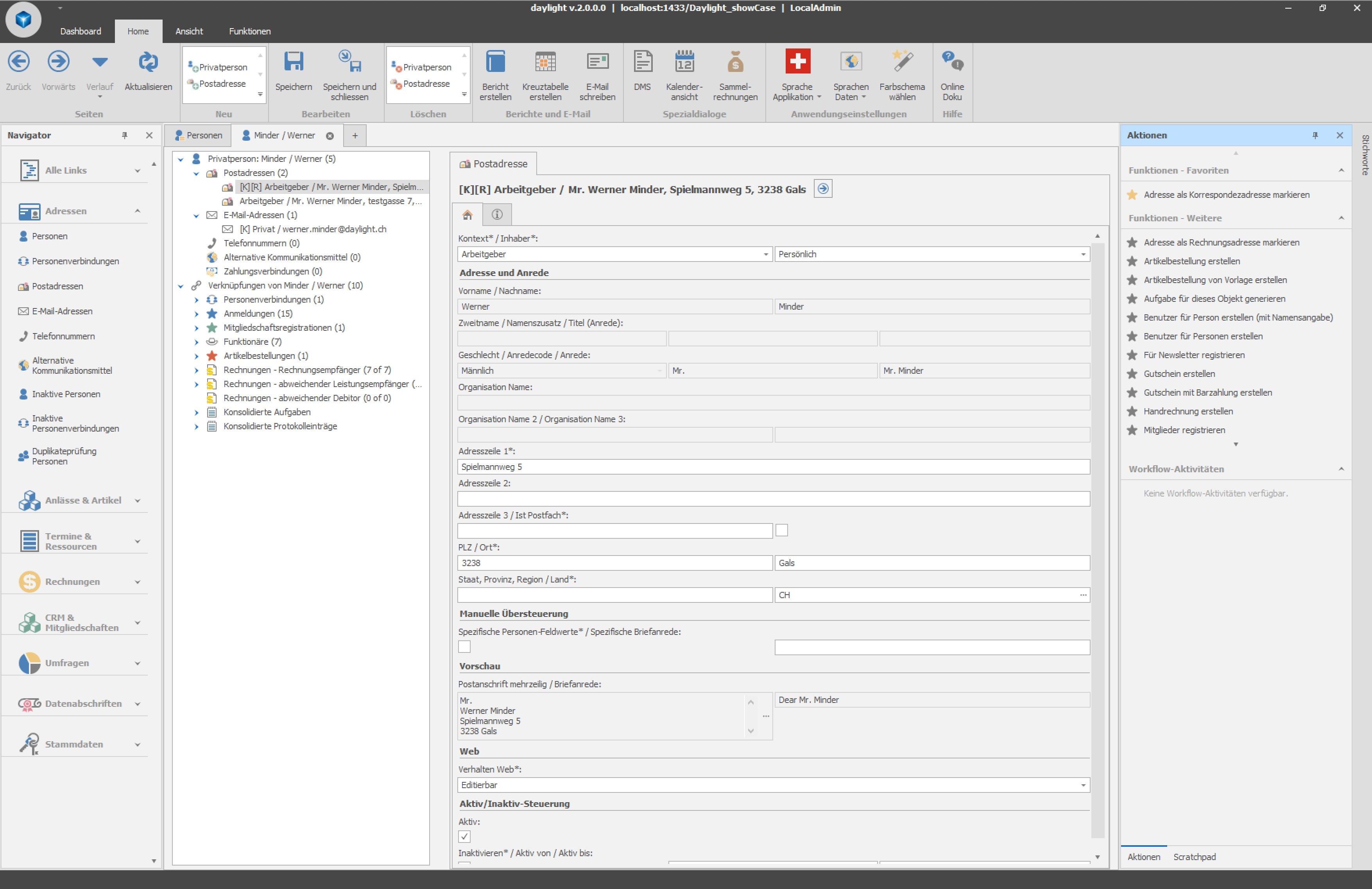Viewport: 1372px width, 889px height.
Task: Expand the Anmeldungen (15) tree node
Action: (x=197, y=314)
